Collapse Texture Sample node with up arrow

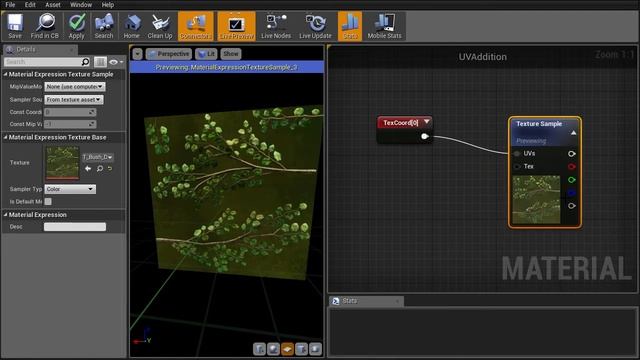click(573, 133)
